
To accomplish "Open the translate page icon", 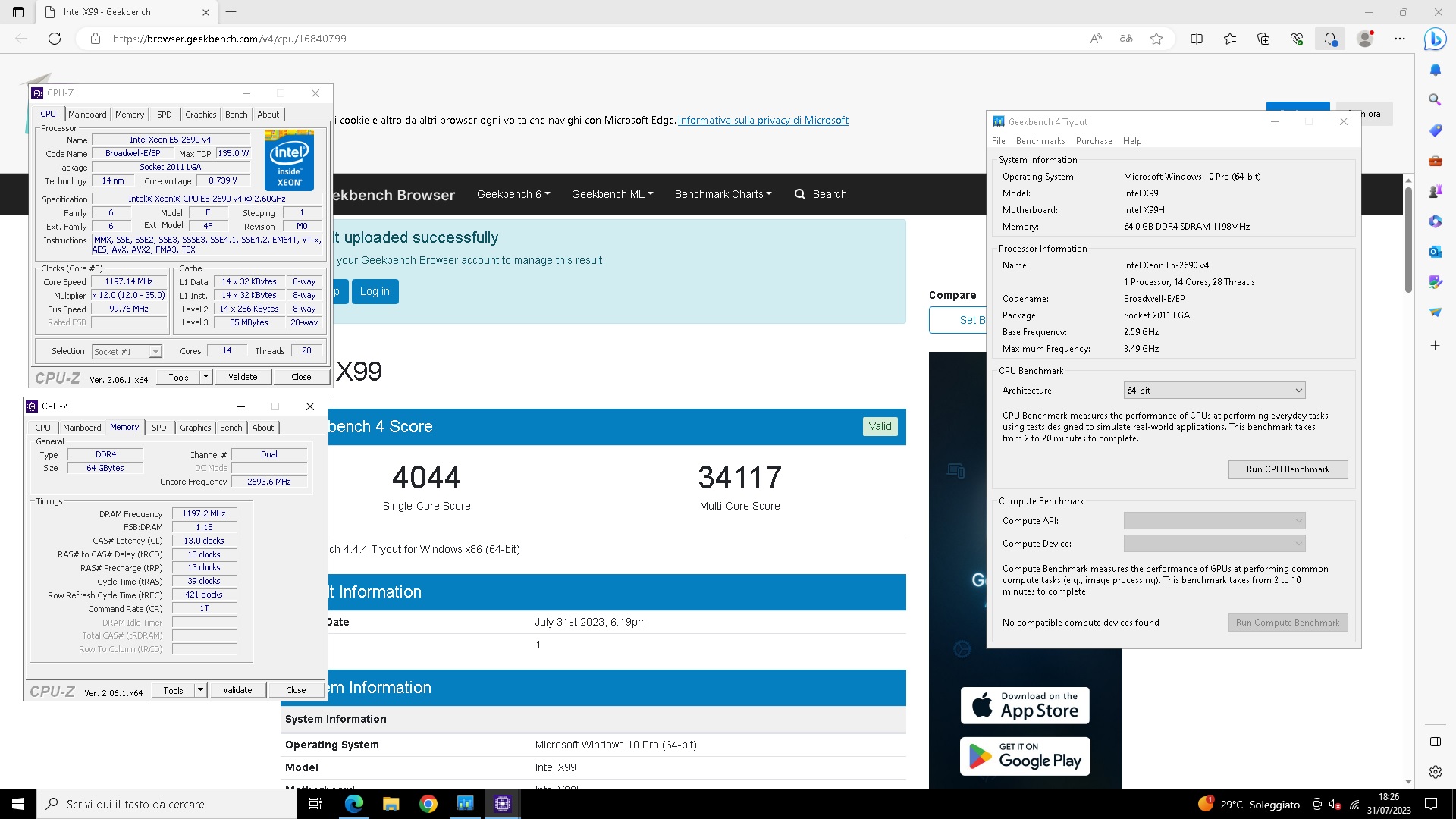I will point(1126,39).
